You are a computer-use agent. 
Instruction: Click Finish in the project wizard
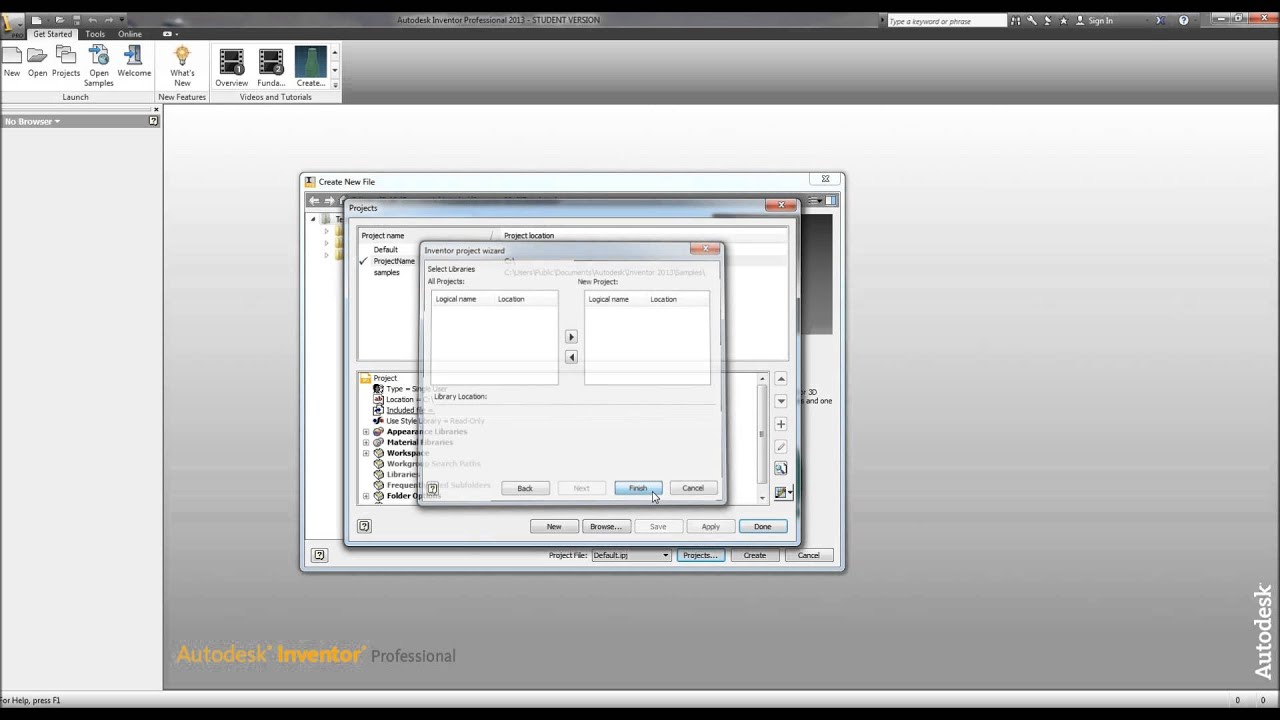638,488
